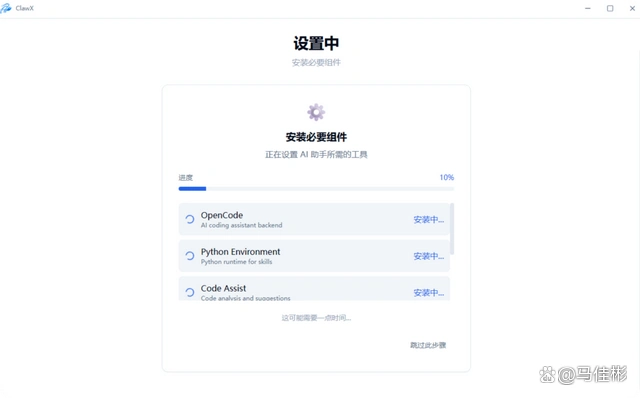Viewport: 640px width, 398px height.
Task: Click the 安装中... status for OpenCode
Action: 429,220
